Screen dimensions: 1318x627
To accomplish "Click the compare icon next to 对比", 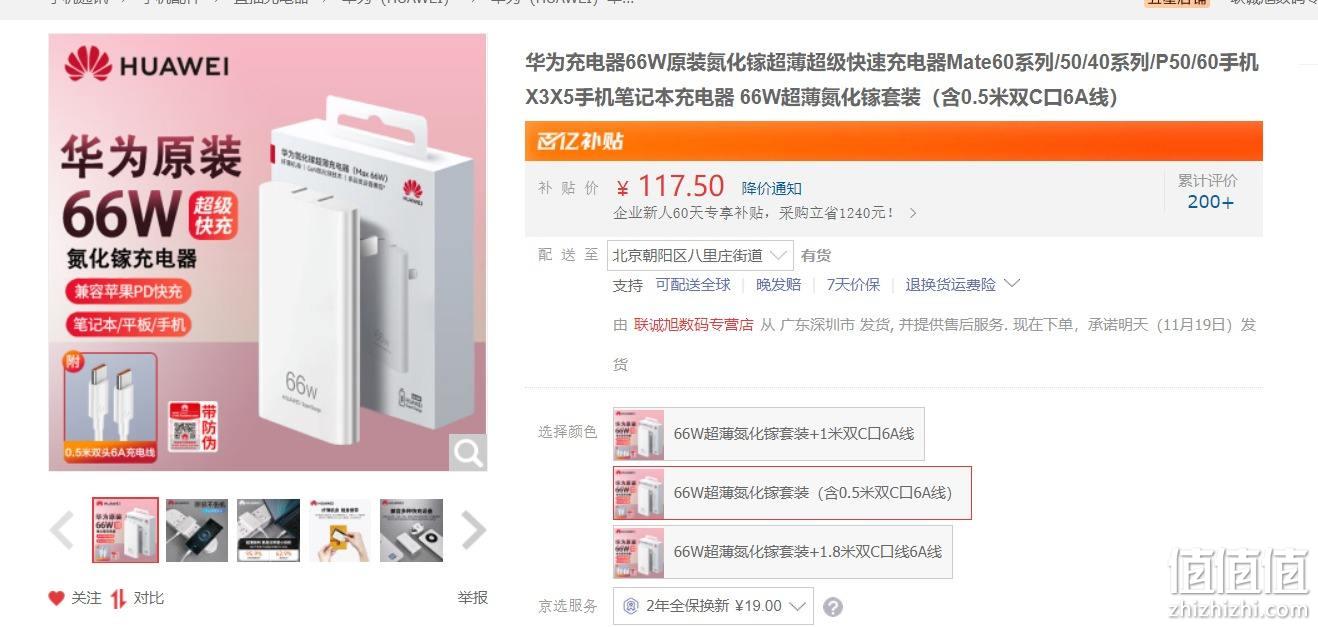I will tap(119, 598).
